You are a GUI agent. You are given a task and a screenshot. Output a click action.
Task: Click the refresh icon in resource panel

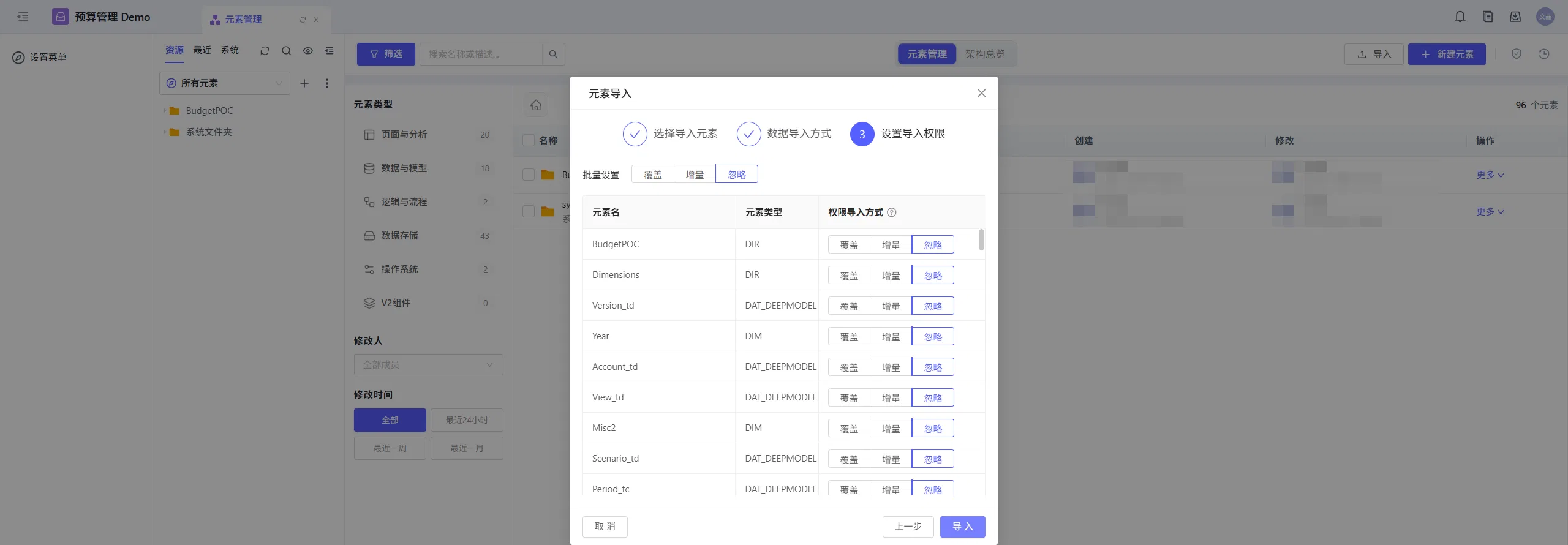[x=265, y=51]
